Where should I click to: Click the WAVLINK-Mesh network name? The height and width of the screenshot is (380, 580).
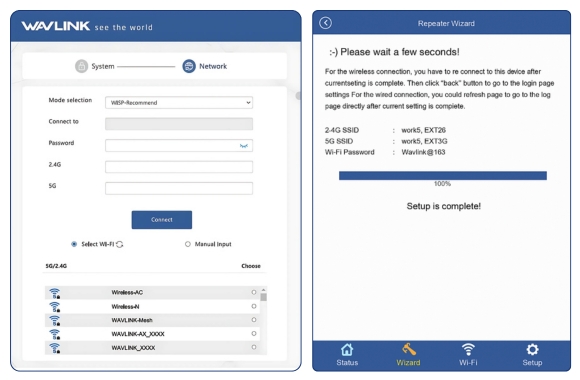coord(132,320)
